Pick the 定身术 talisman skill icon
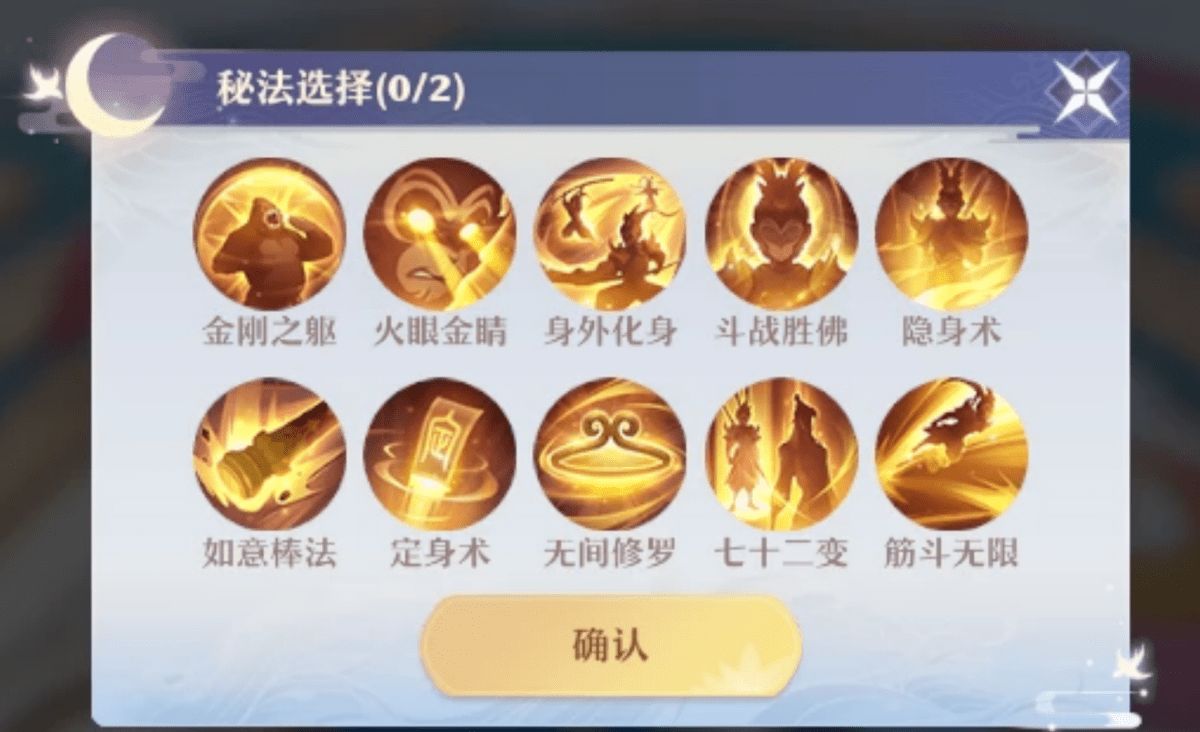This screenshot has width=1200, height=732. point(440,454)
